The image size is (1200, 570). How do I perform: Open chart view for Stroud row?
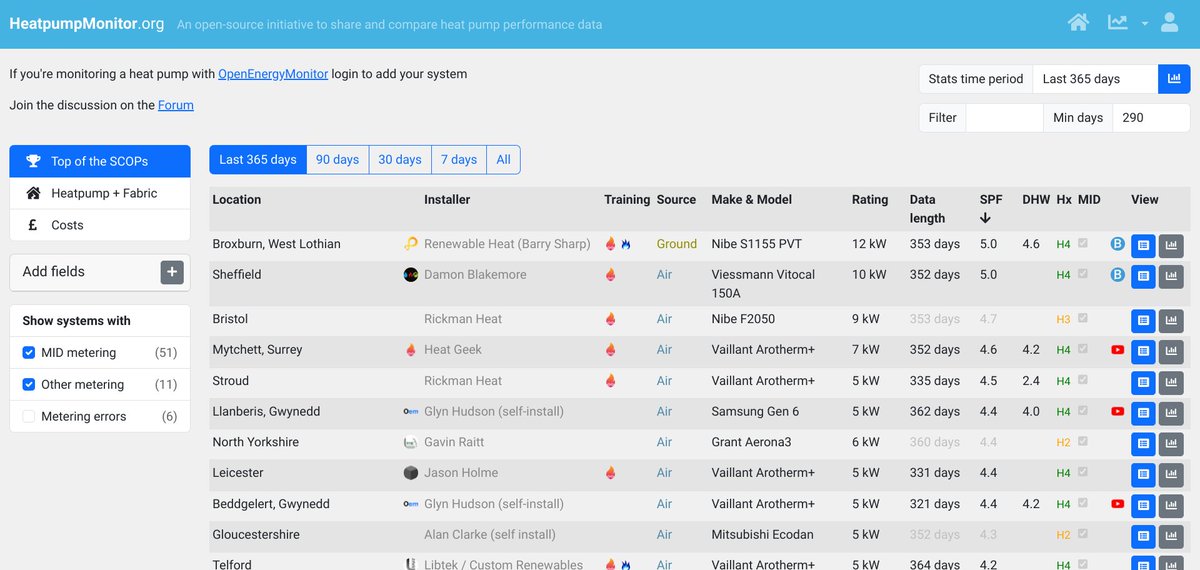[x=1172, y=382]
